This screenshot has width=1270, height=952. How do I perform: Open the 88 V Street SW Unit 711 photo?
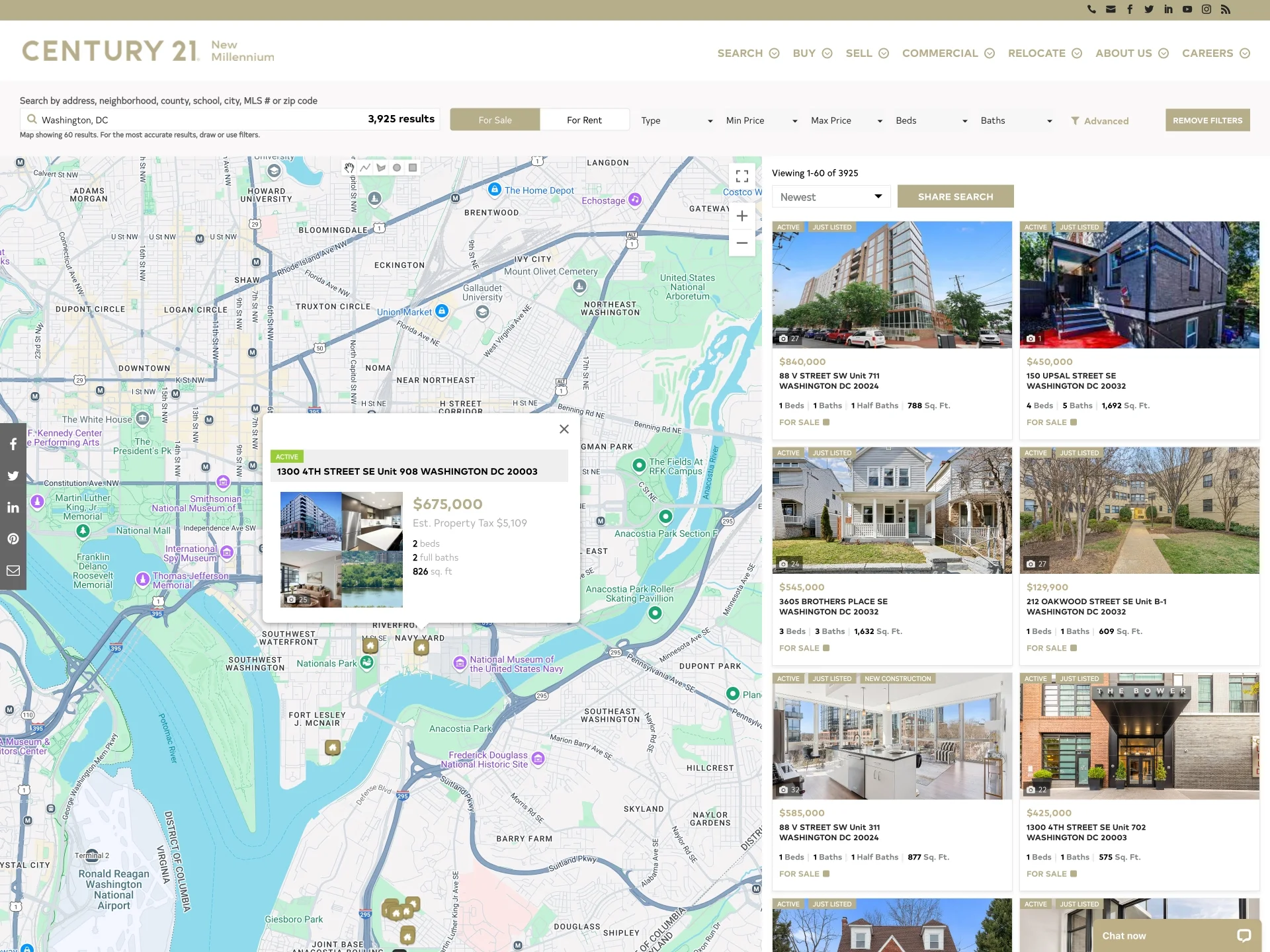[x=892, y=285]
